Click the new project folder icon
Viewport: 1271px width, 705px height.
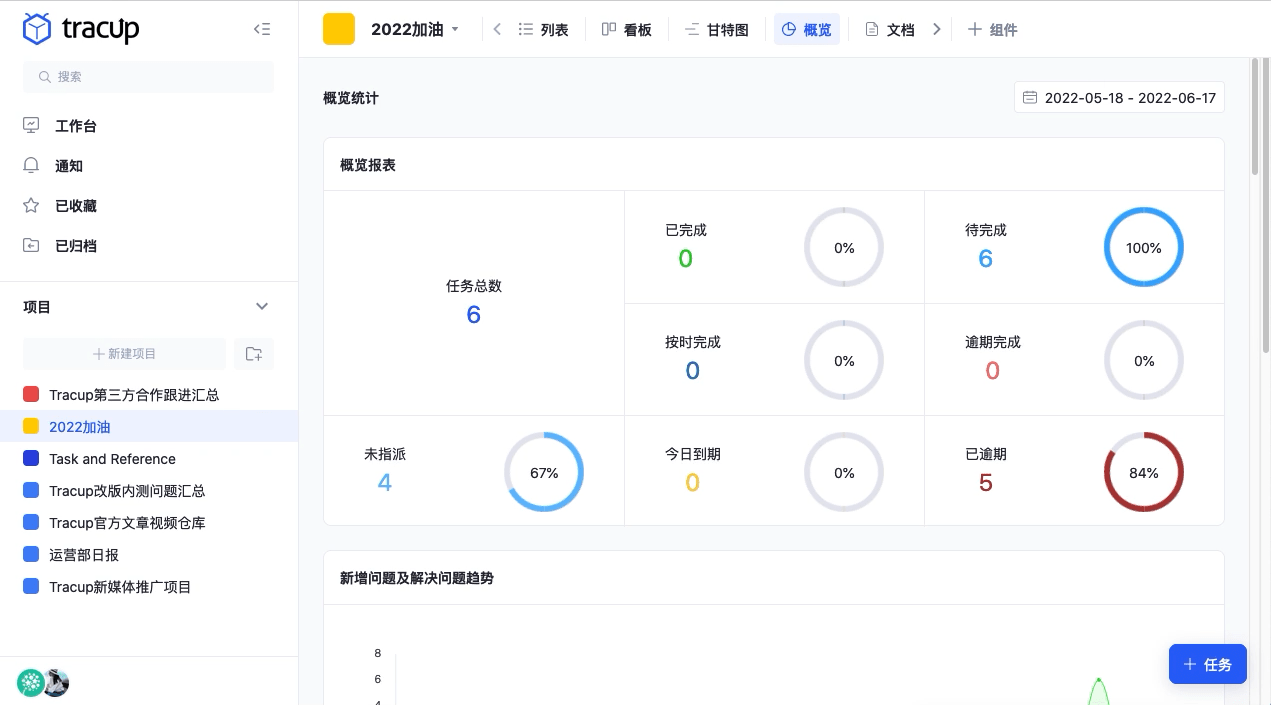(253, 353)
